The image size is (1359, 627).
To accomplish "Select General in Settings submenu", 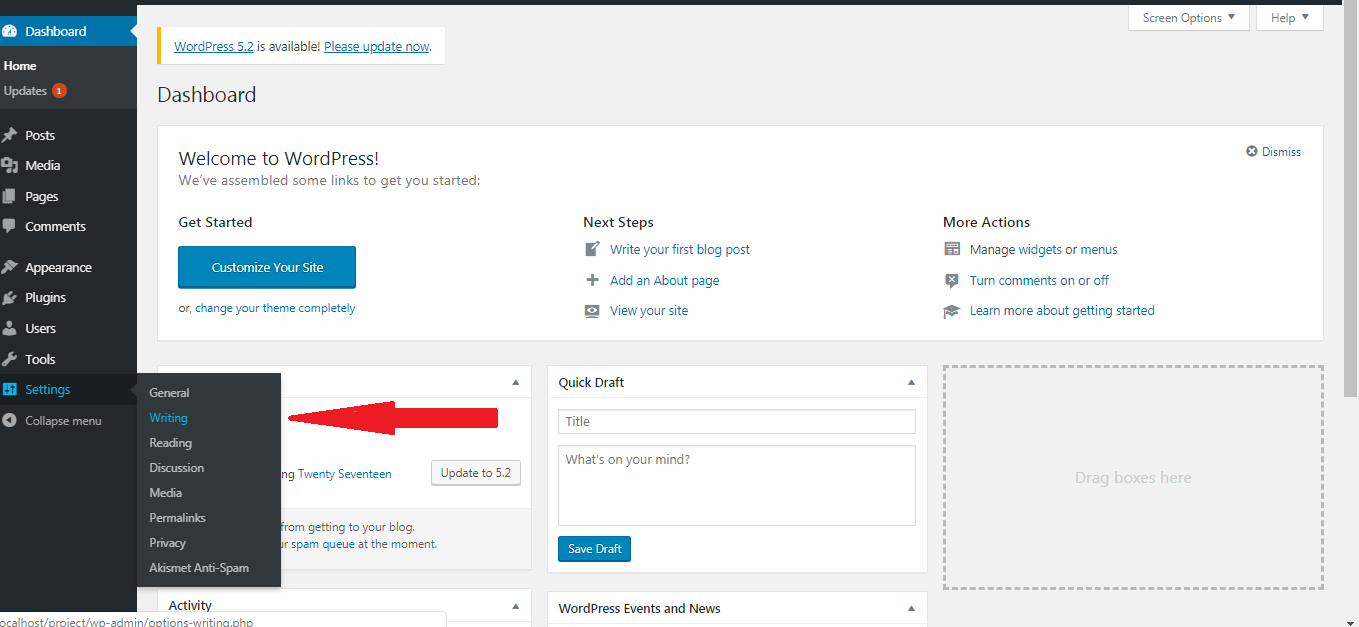I will click(x=169, y=393).
